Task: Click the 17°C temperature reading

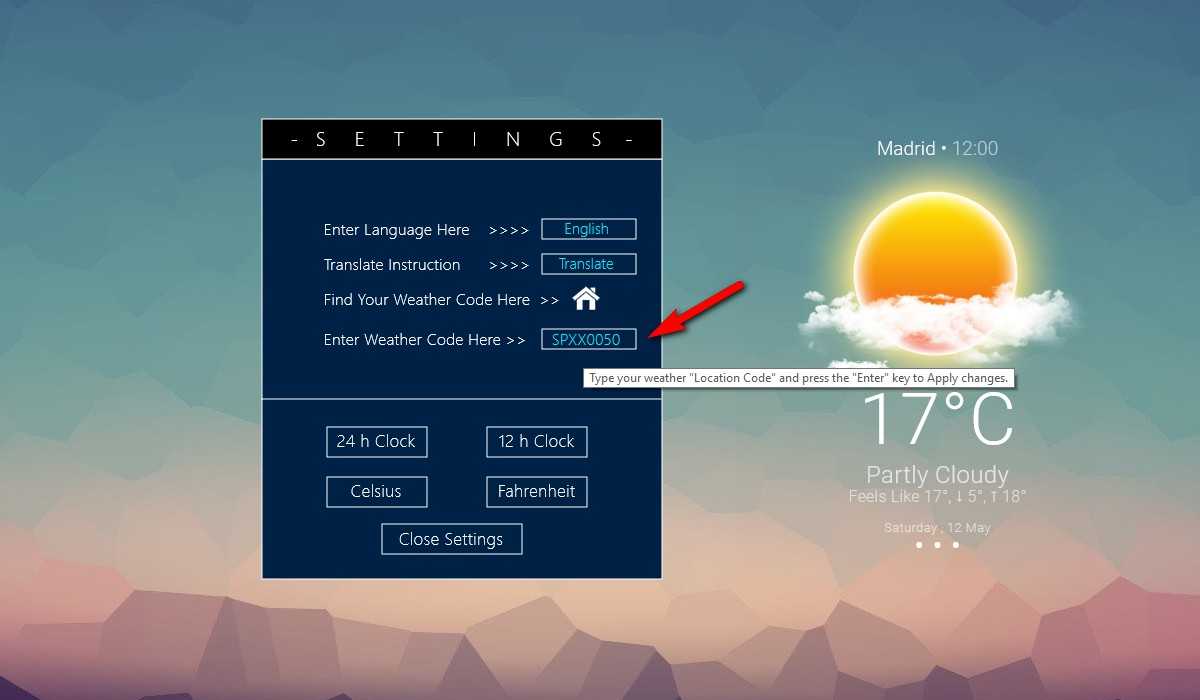Action: (937, 420)
